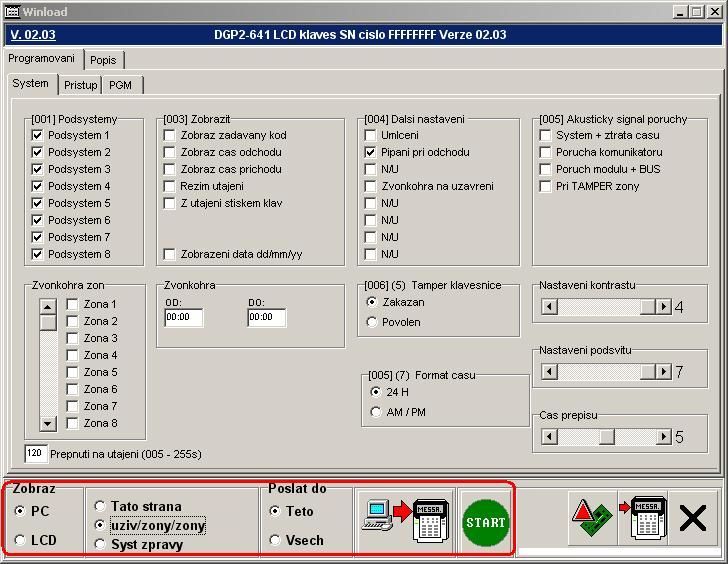Choose AM / PM time format
This screenshot has height=564, width=728.
[376, 412]
